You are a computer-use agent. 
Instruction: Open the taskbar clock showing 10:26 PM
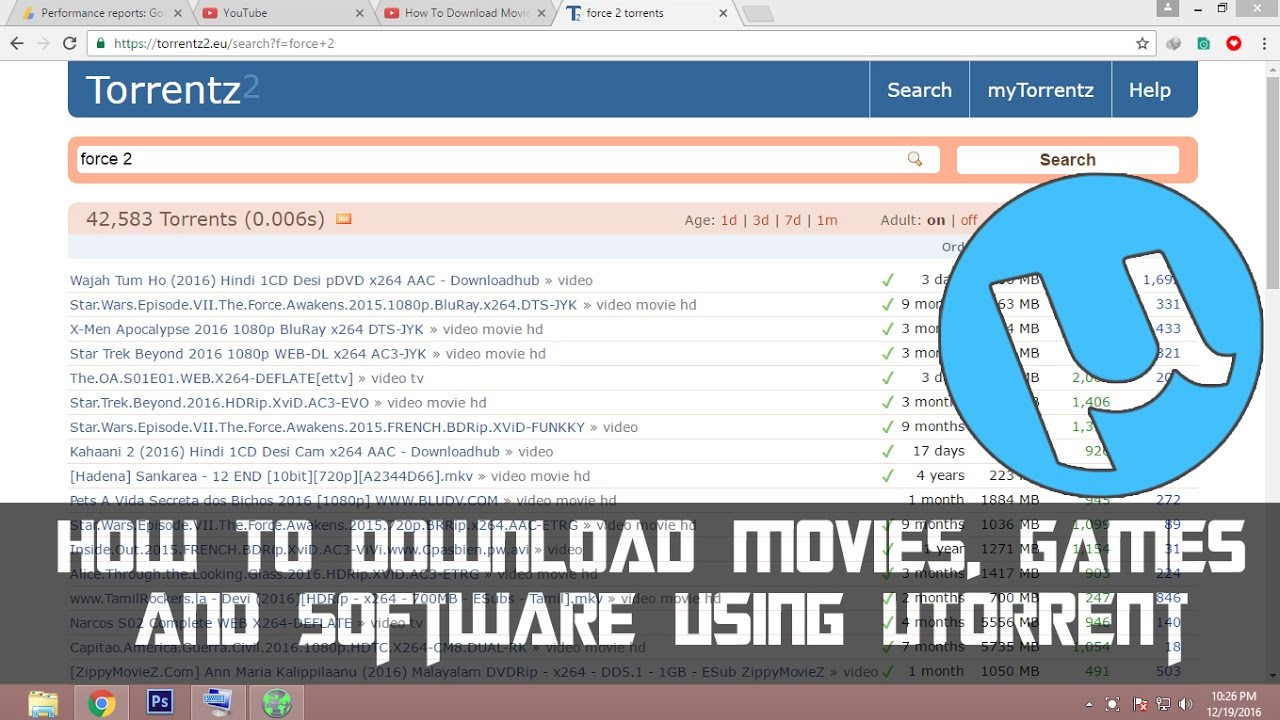click(x=1231, y=703)
